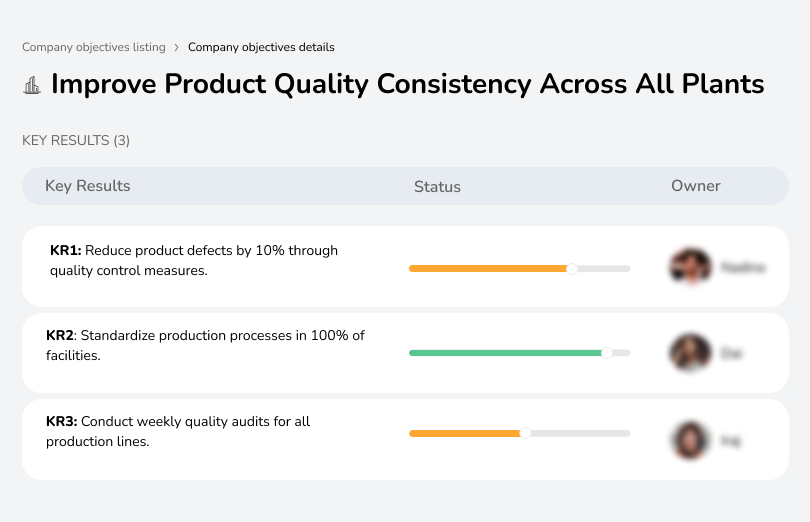Screen dimensions: 810x522
Task: Click the blurred KR1 owner name
Action: pyautogui.click(x=743, y=267)
